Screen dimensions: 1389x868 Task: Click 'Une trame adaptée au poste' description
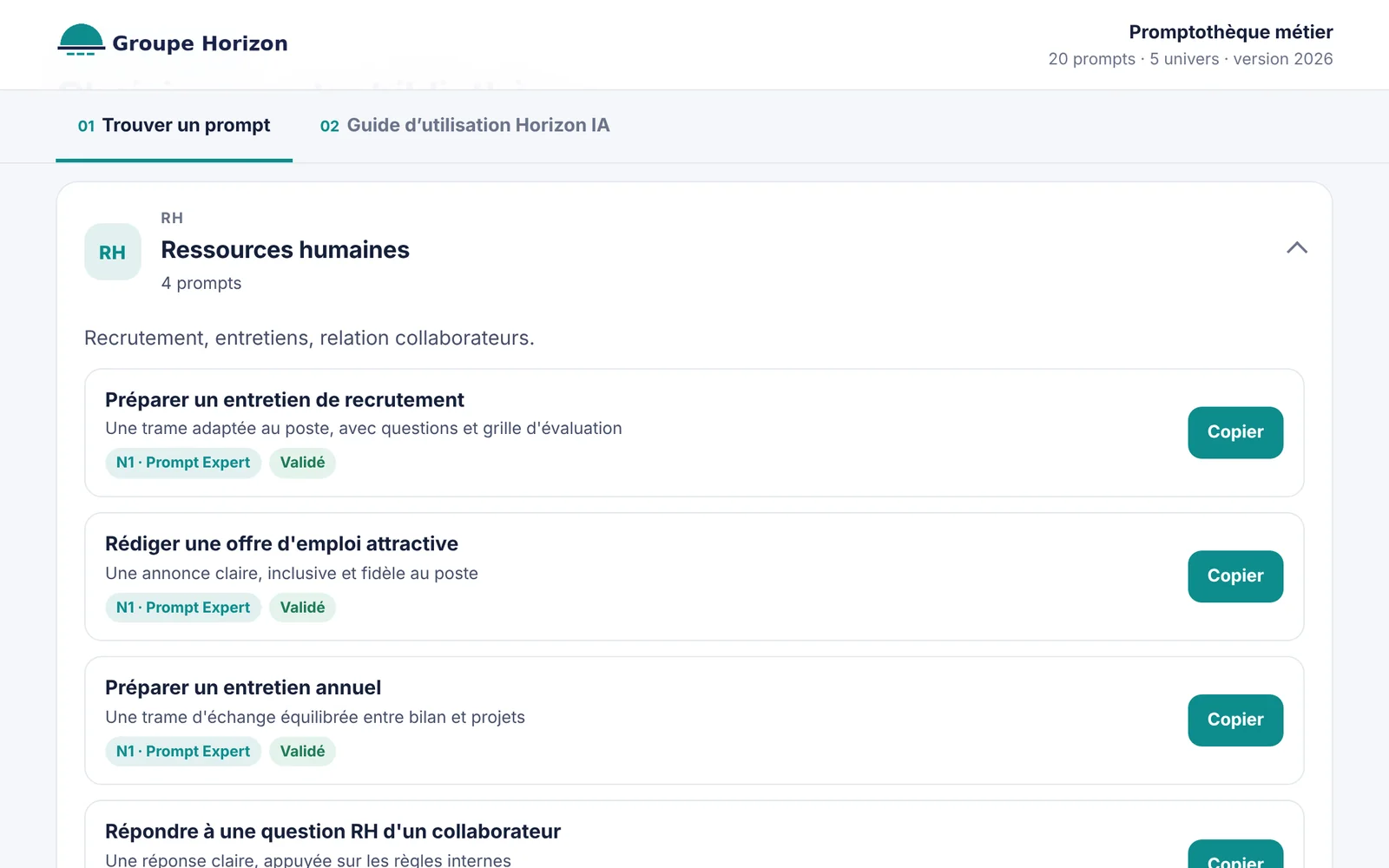tap(364, 429)
